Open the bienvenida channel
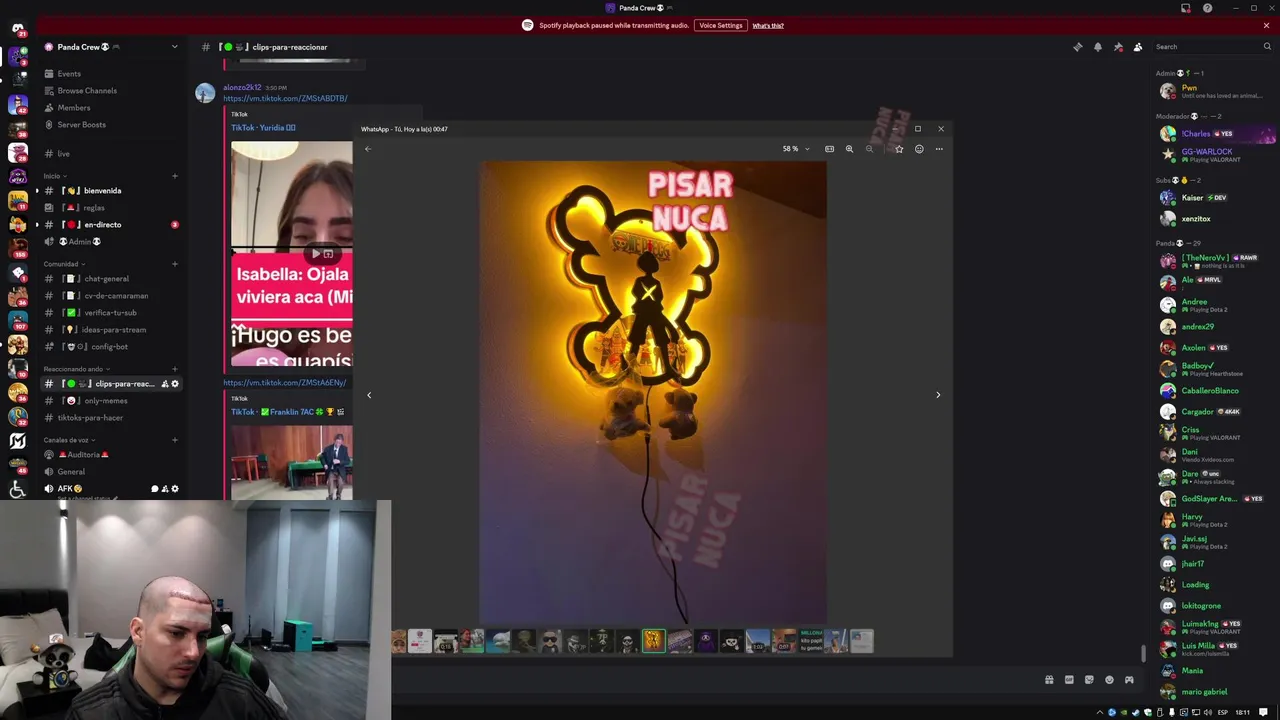The width and height of the screenshot is (1280, 720). pos(102,191)
